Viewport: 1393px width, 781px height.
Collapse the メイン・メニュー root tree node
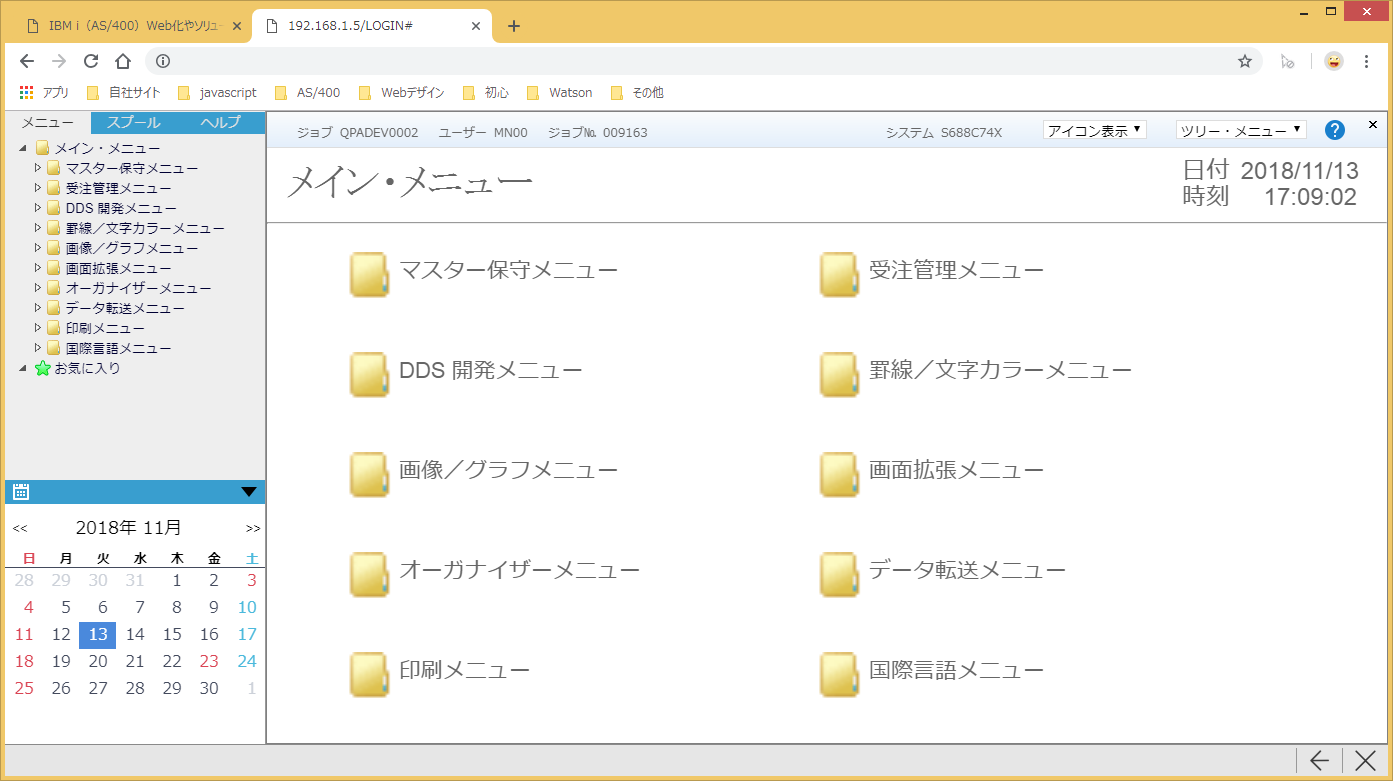[23, 148]
